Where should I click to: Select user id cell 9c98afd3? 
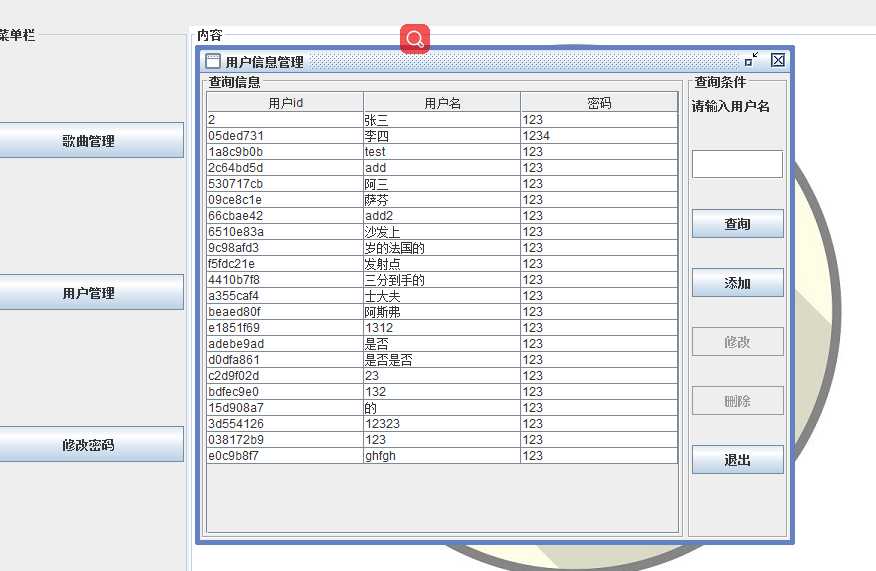pyautogui.click(x=285, y=248)
